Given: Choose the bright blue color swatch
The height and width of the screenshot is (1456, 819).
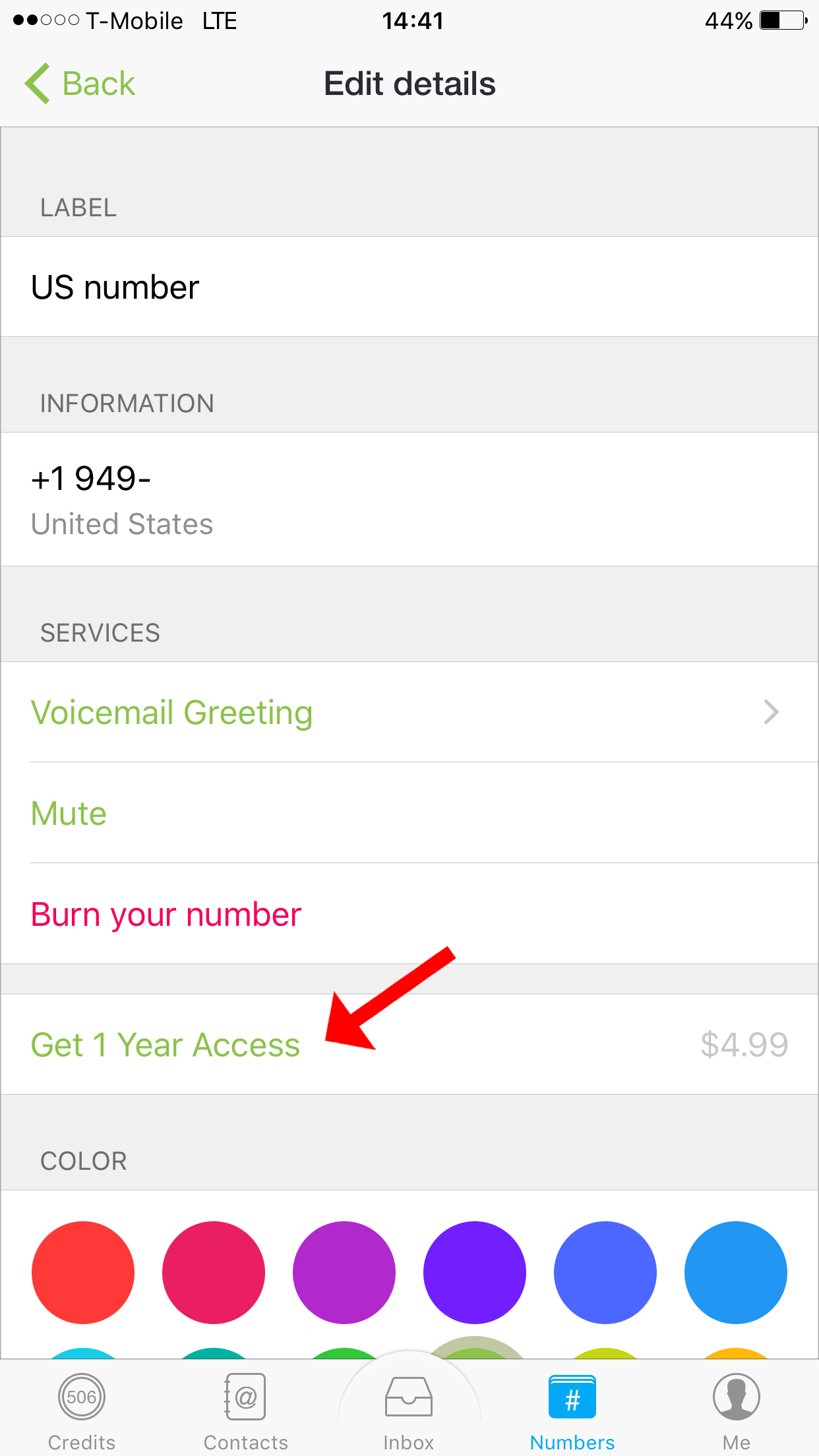Looking at the screenshot, I should (x=736, y=1273).
